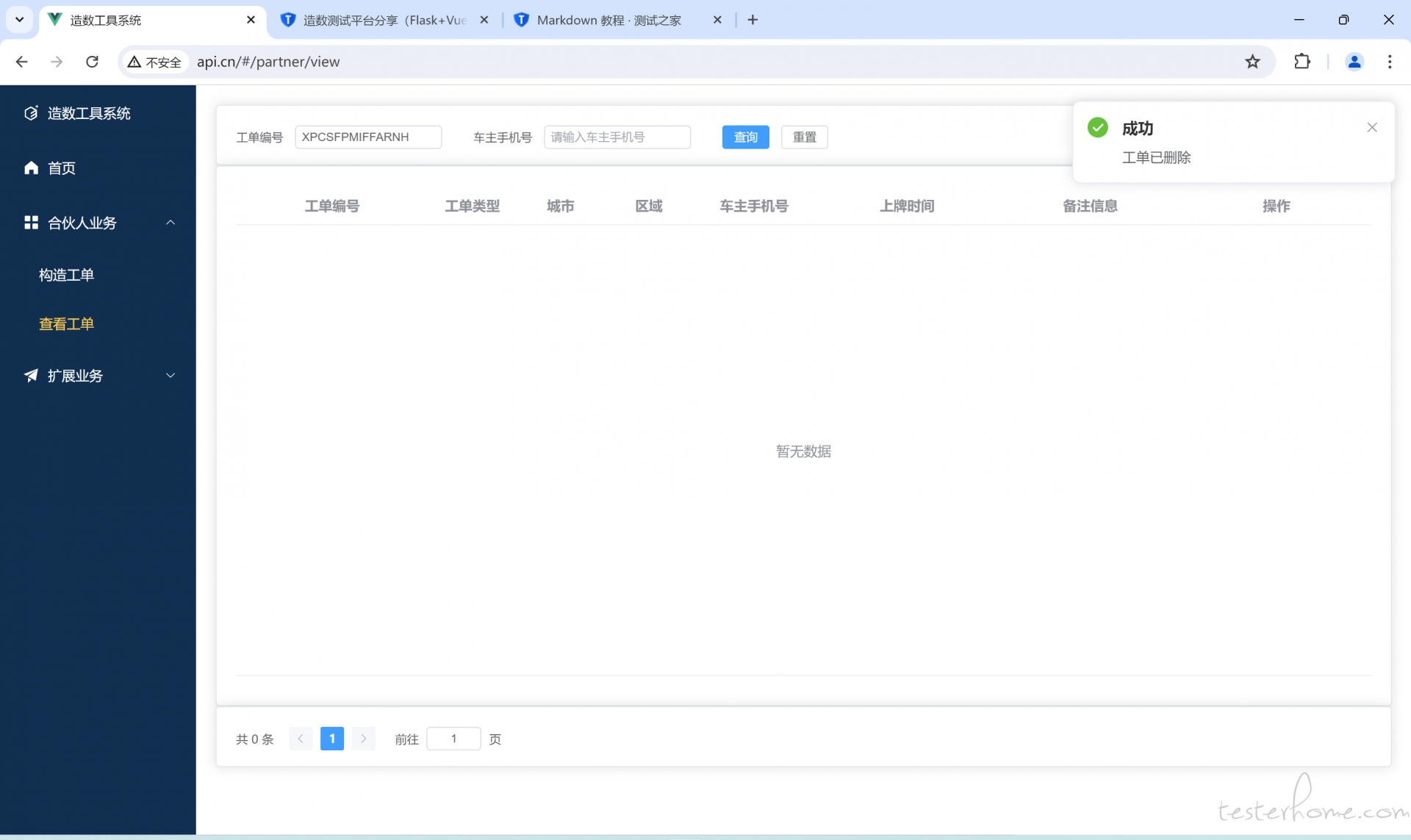Image resolution: width=1411 pixels, height=840 pixels.
Task: Reload the page with the refresh icon
Action: point(92,62)
